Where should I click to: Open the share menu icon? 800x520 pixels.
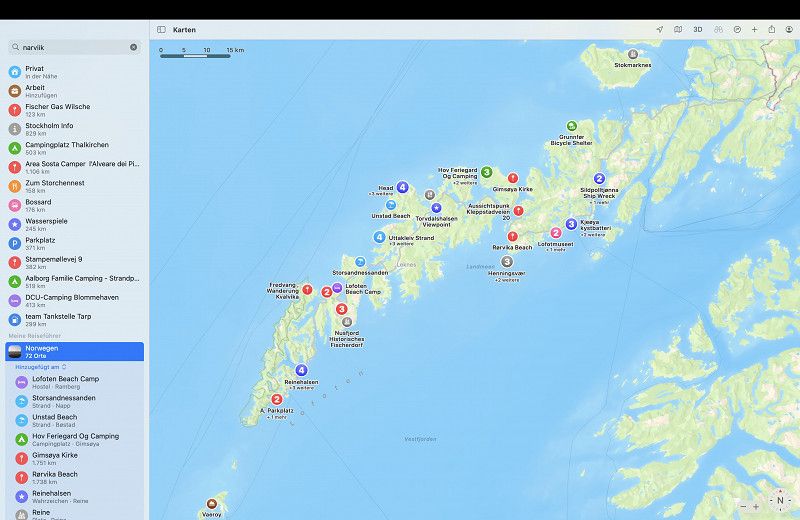pyautogui.click(x=771, y=30)
